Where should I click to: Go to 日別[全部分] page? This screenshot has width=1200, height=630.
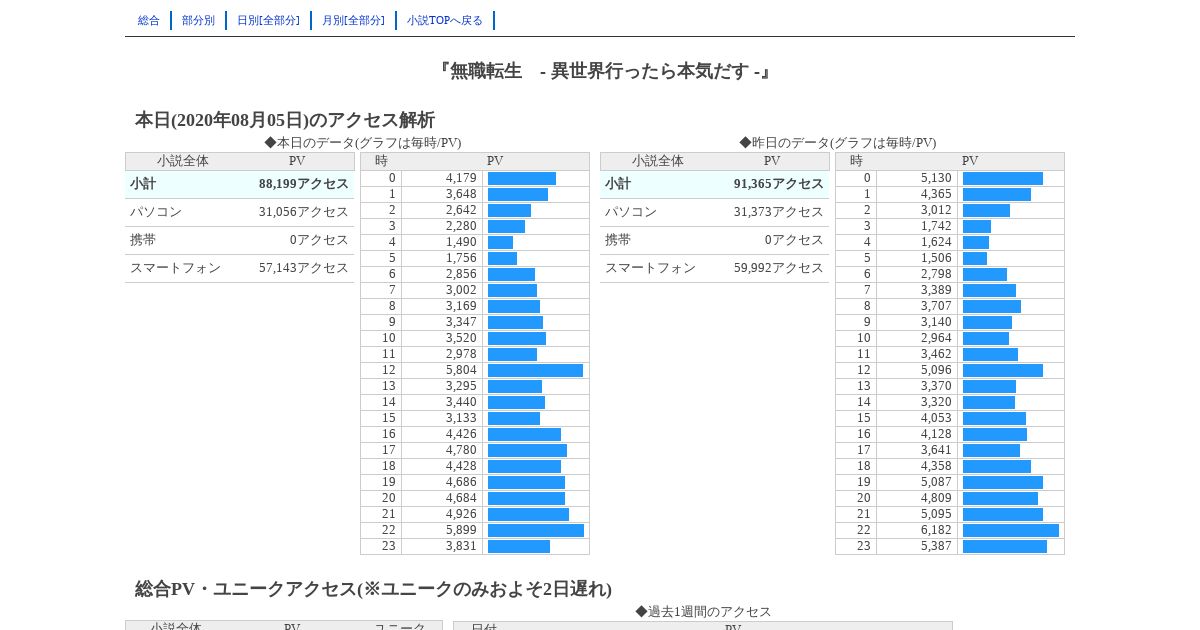click(x=268, y=20)
